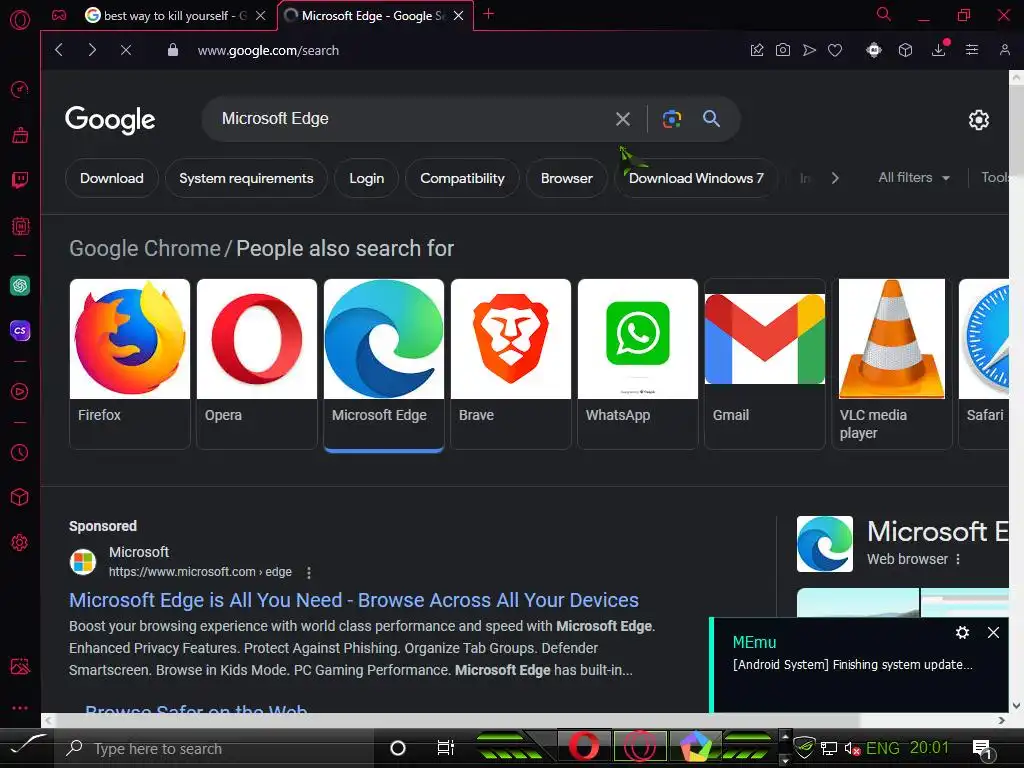The image size is (1024, 768).
Task: Select the System requirements chip
Action: click(x=246, y=178)
